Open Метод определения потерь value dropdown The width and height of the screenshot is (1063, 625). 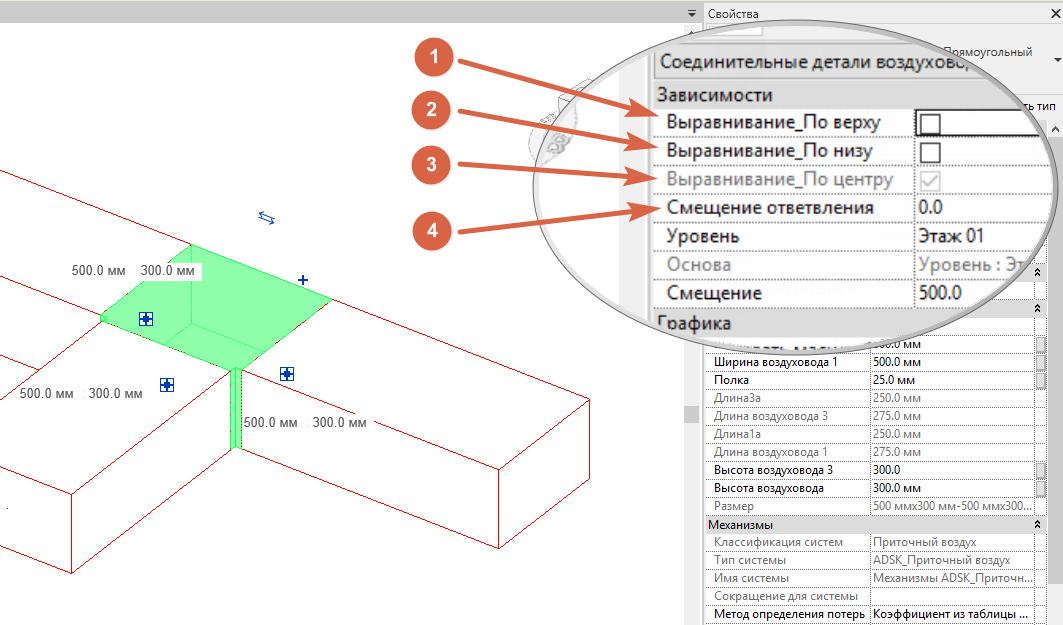click(952, 614)
